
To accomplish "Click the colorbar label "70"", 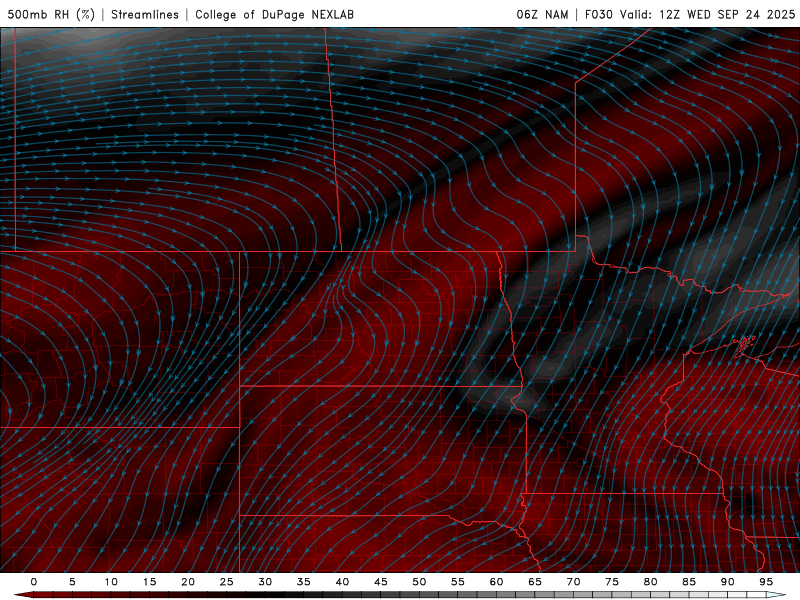I will click(x=573, y=582).
